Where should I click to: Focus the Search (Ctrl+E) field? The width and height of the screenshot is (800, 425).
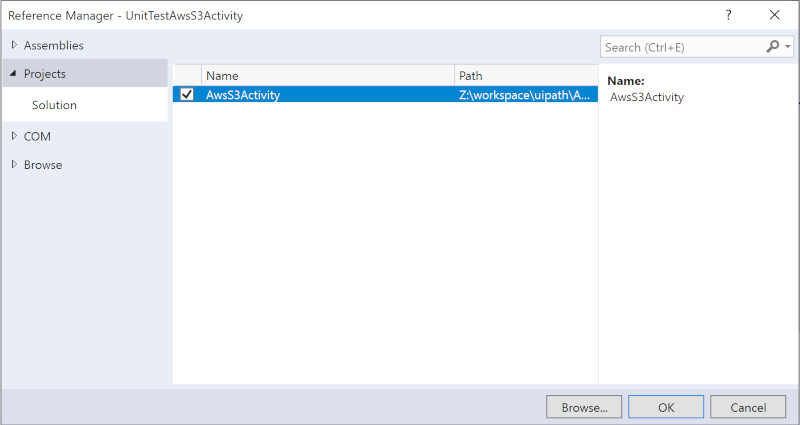[680, 47]
